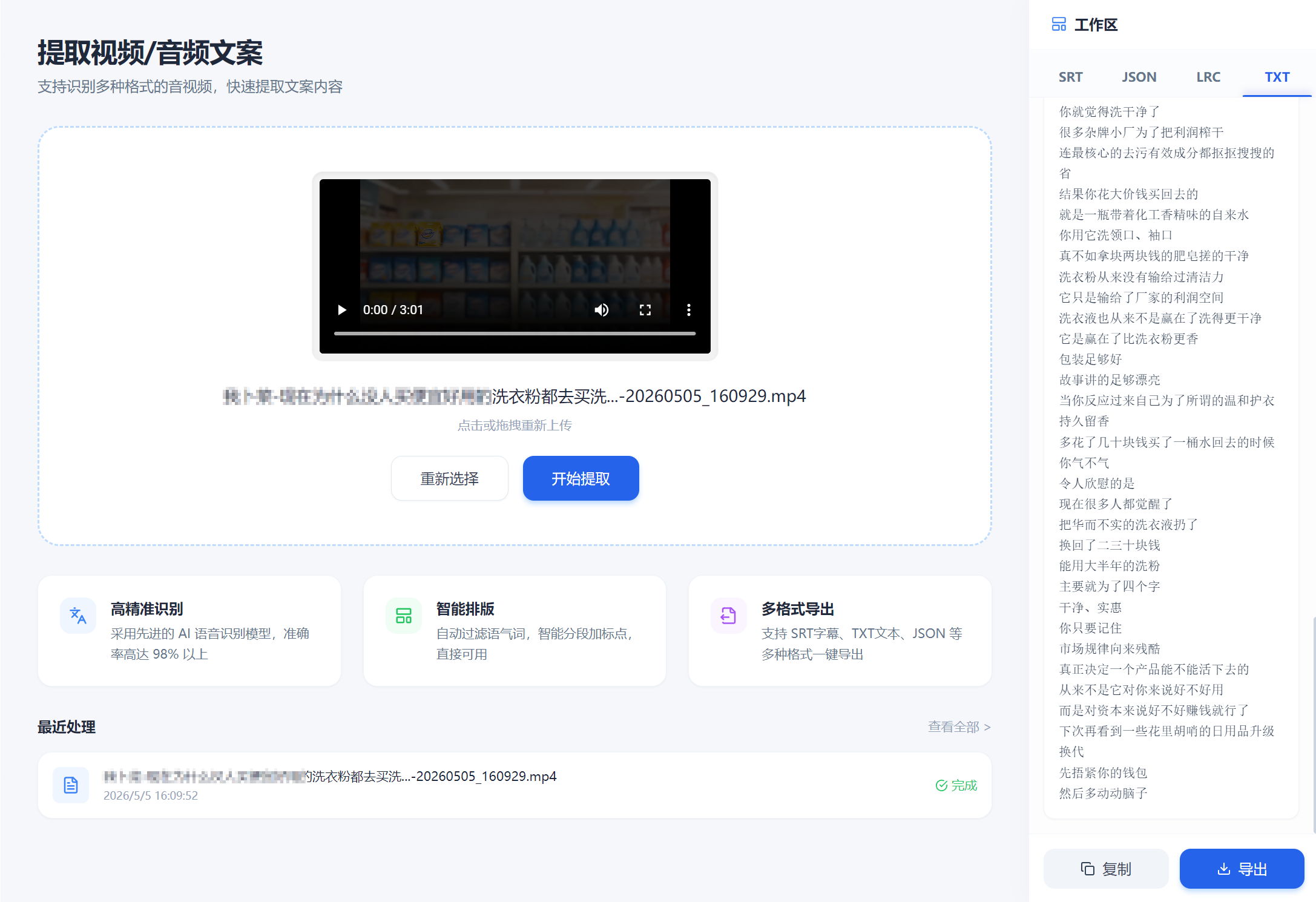This screenshot has width=1316, height=902.
Task: Select transcript line 换回了二三十块钱
Action: point(1110,545)
